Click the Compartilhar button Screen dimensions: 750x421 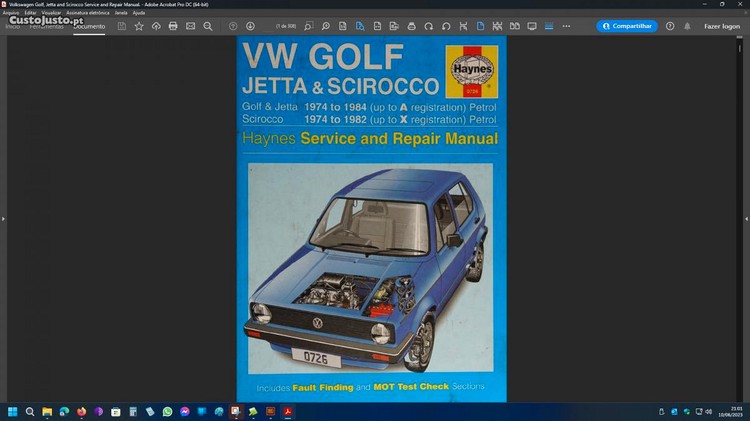[x=627, y=26]
